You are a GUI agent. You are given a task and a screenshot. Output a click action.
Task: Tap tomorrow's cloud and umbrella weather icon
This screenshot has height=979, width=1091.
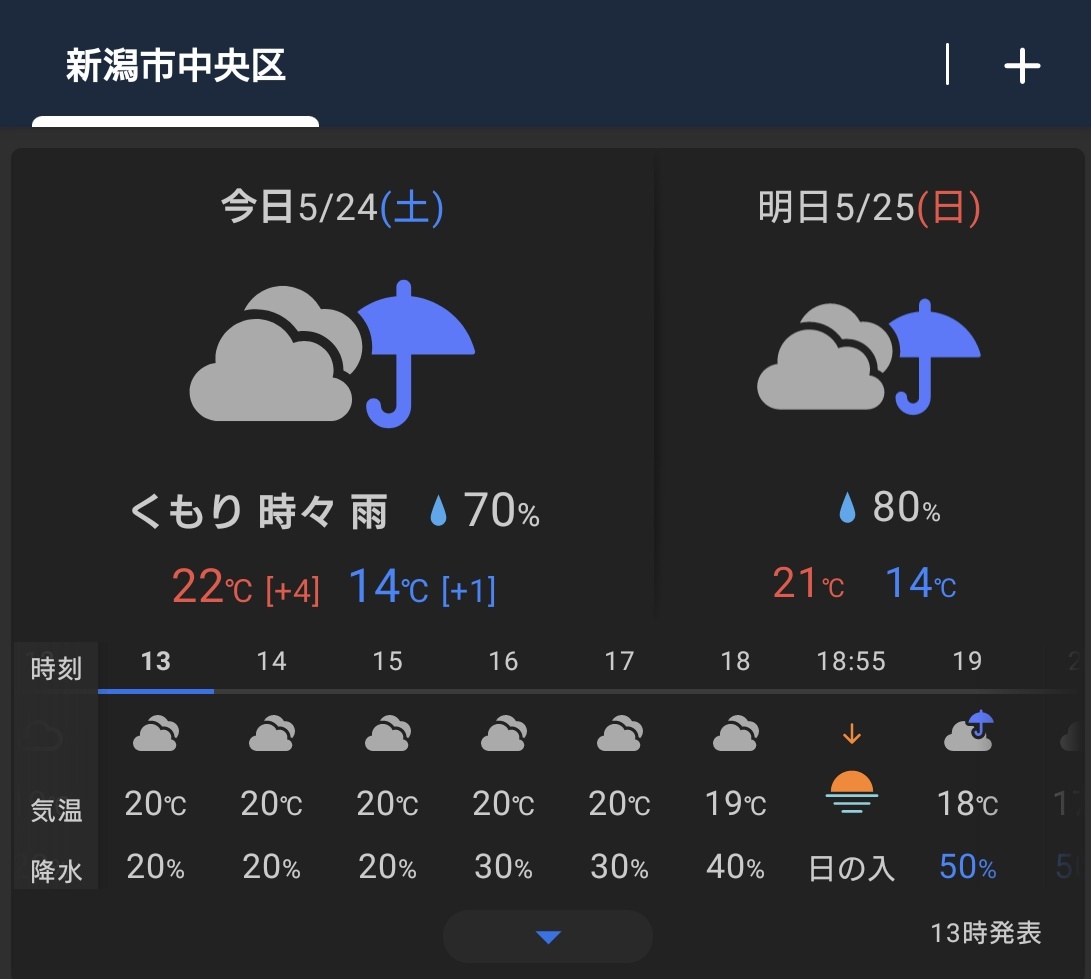pyautogui.click(x=868, y=357)
